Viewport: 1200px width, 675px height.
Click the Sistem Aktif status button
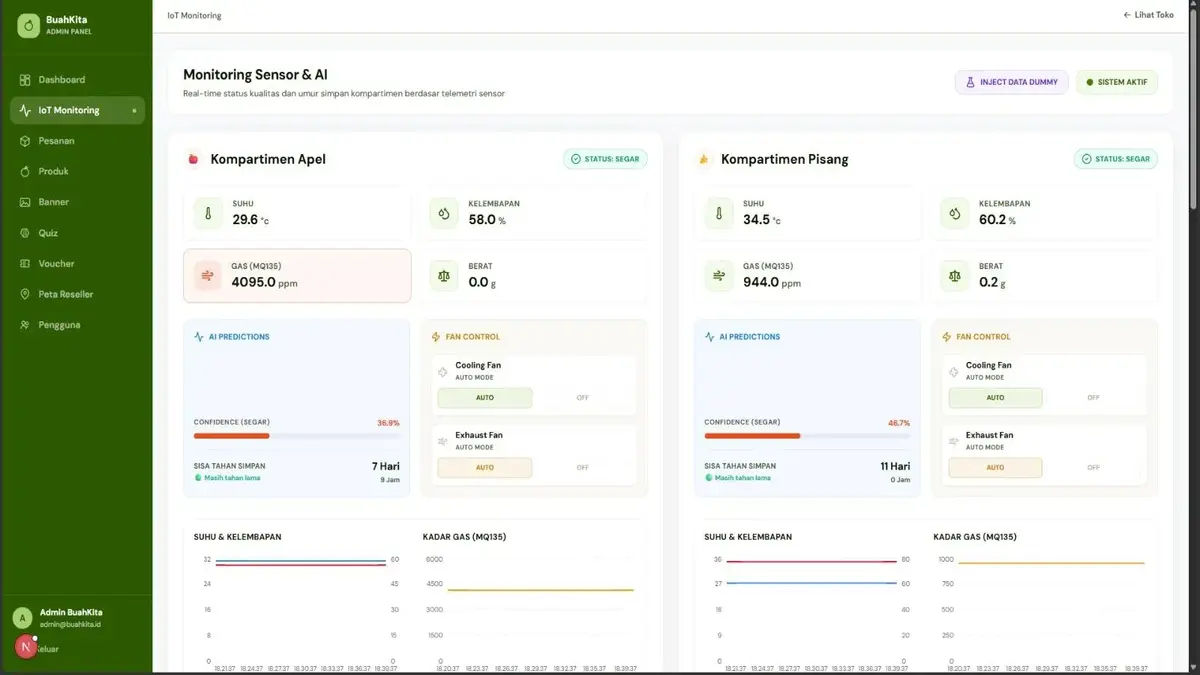[1117, 82]
